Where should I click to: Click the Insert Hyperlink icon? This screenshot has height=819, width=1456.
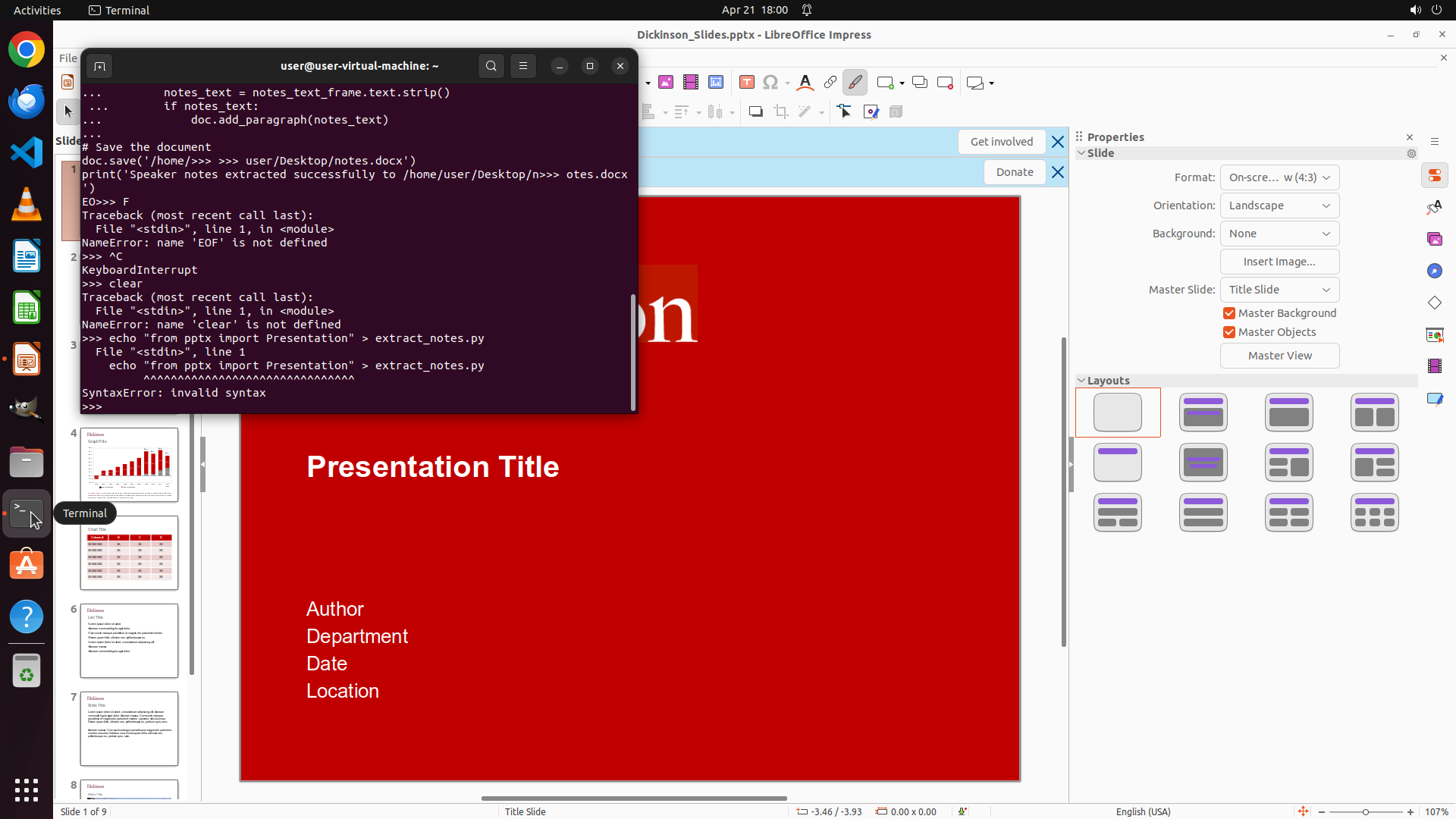(x=830, y=83)
